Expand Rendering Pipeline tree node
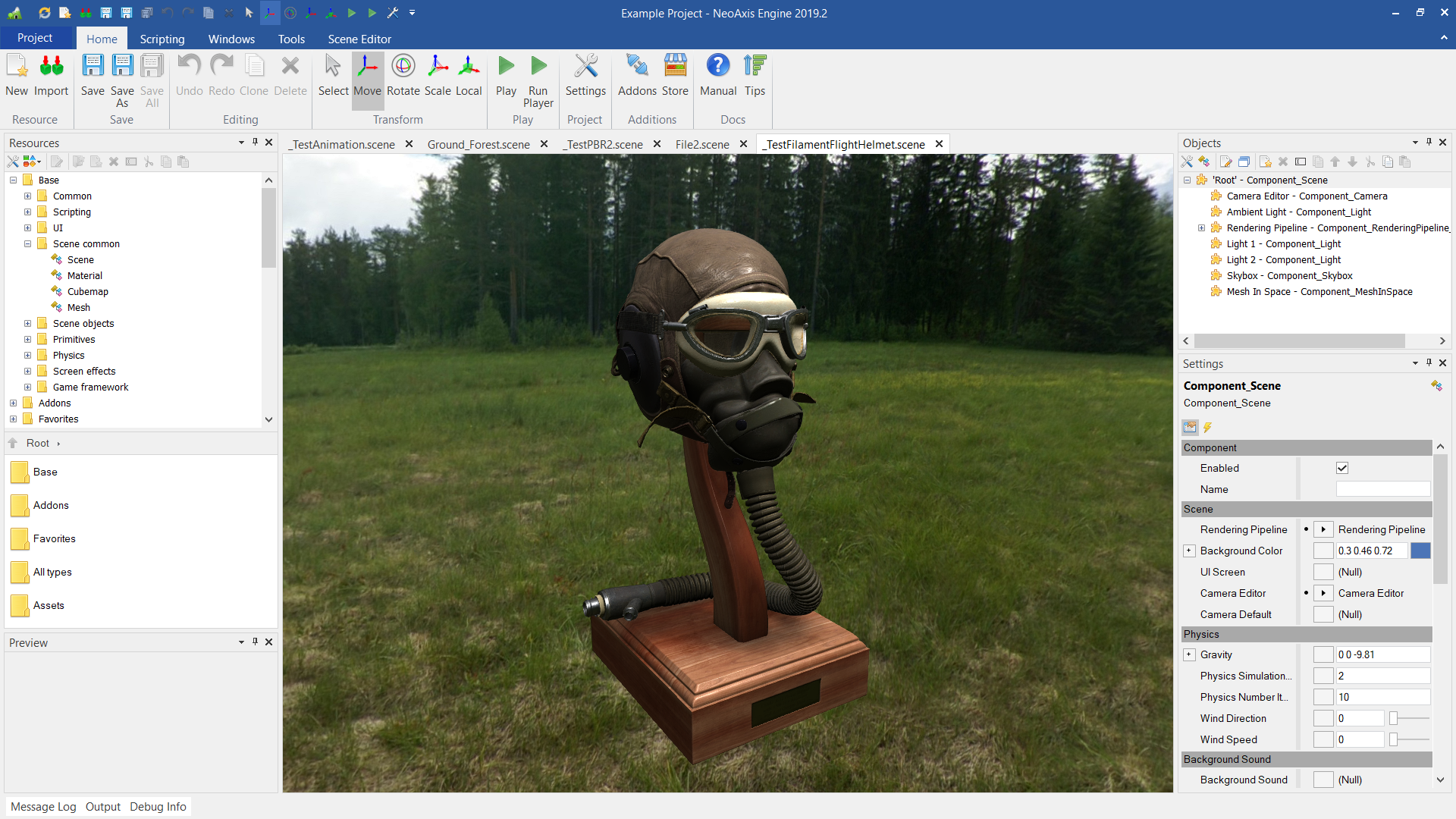 [x=1201, y=227]
